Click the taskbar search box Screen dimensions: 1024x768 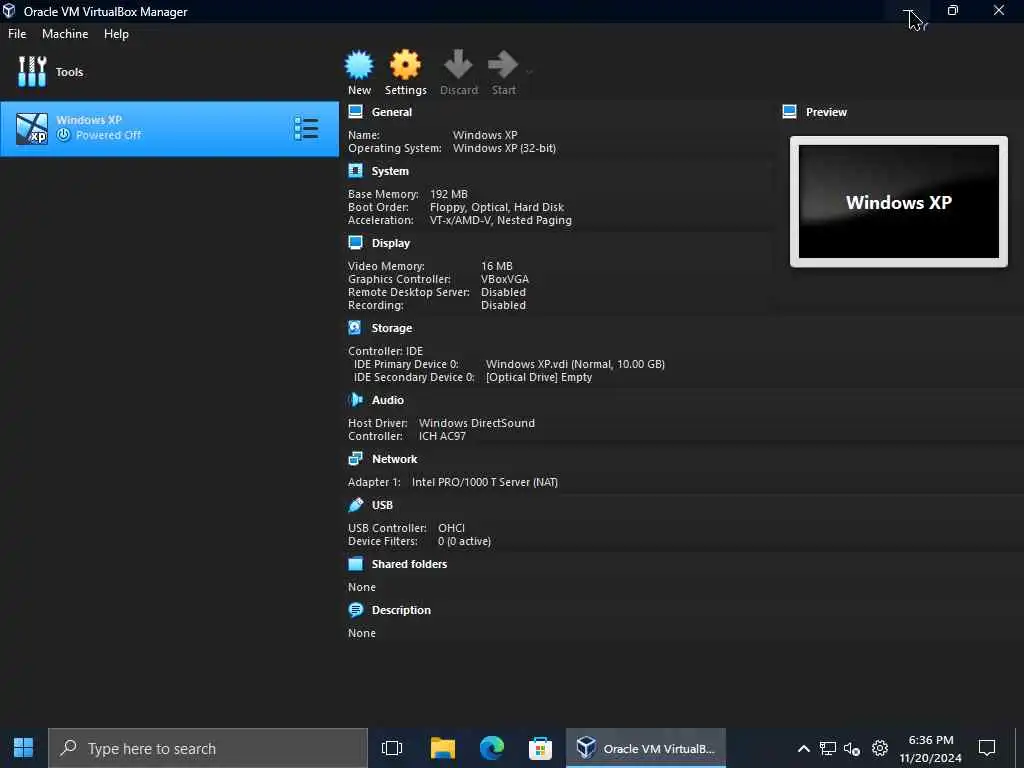[x=208, y=748]
